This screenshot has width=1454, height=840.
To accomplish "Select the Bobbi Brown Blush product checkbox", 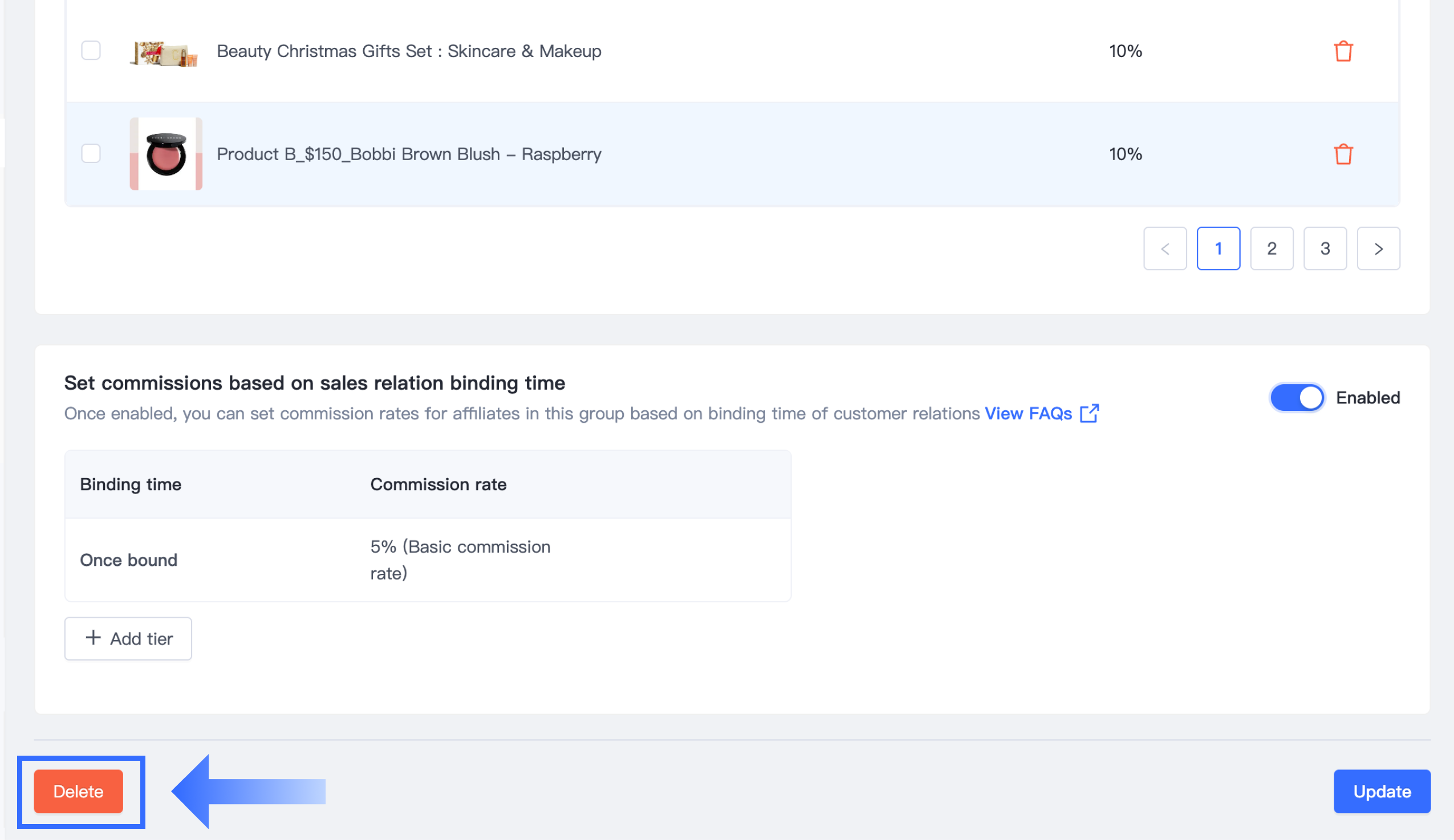I will click(x=91, y=153).
